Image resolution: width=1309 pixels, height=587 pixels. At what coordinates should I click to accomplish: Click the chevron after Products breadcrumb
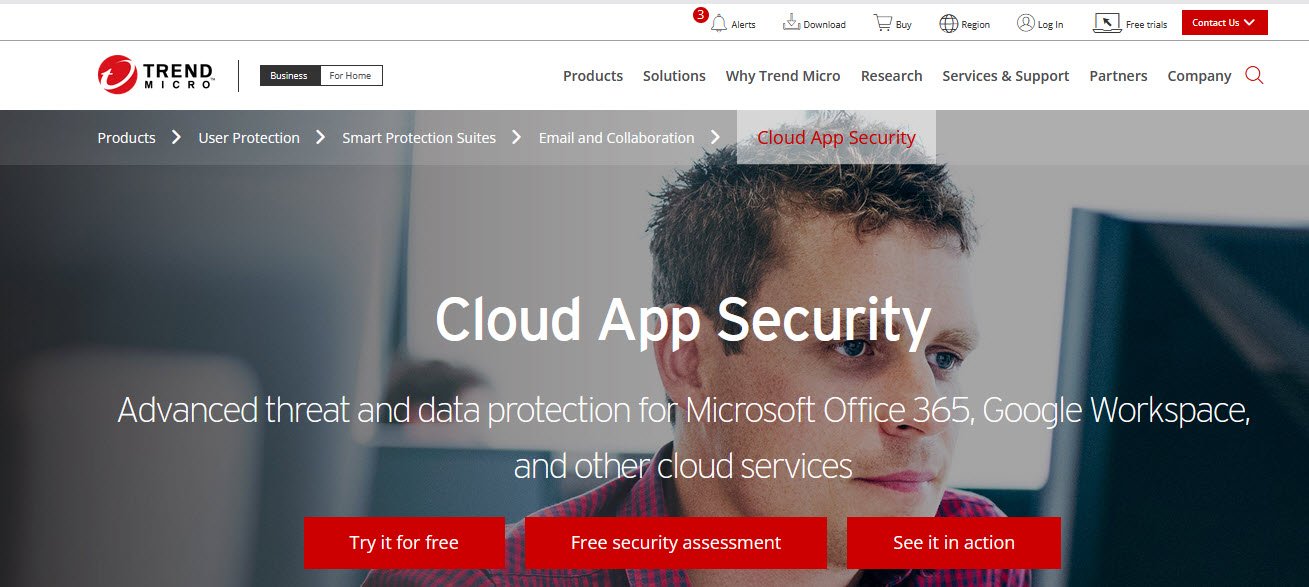click(176, 137)
